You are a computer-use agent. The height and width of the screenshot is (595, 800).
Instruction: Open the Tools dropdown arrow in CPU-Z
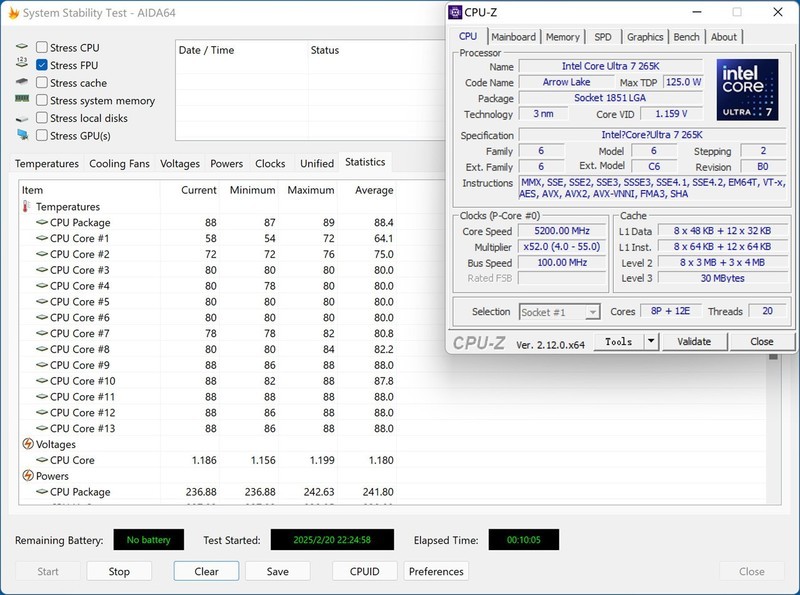tap(650, 341)
